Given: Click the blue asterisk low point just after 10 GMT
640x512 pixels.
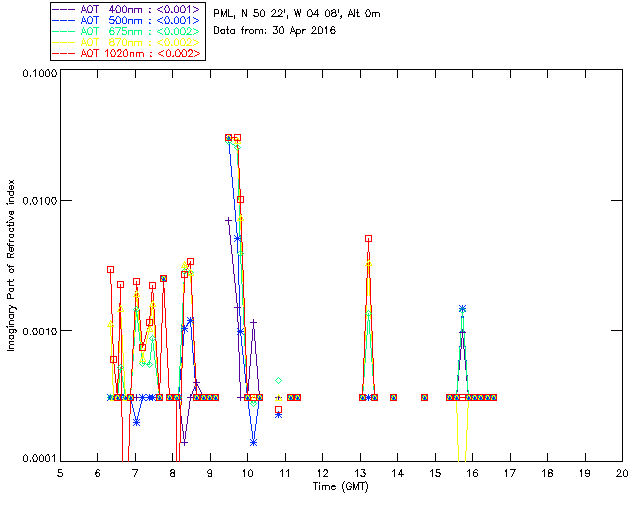Looking at the screenshot, I should (x=254, y=442).
